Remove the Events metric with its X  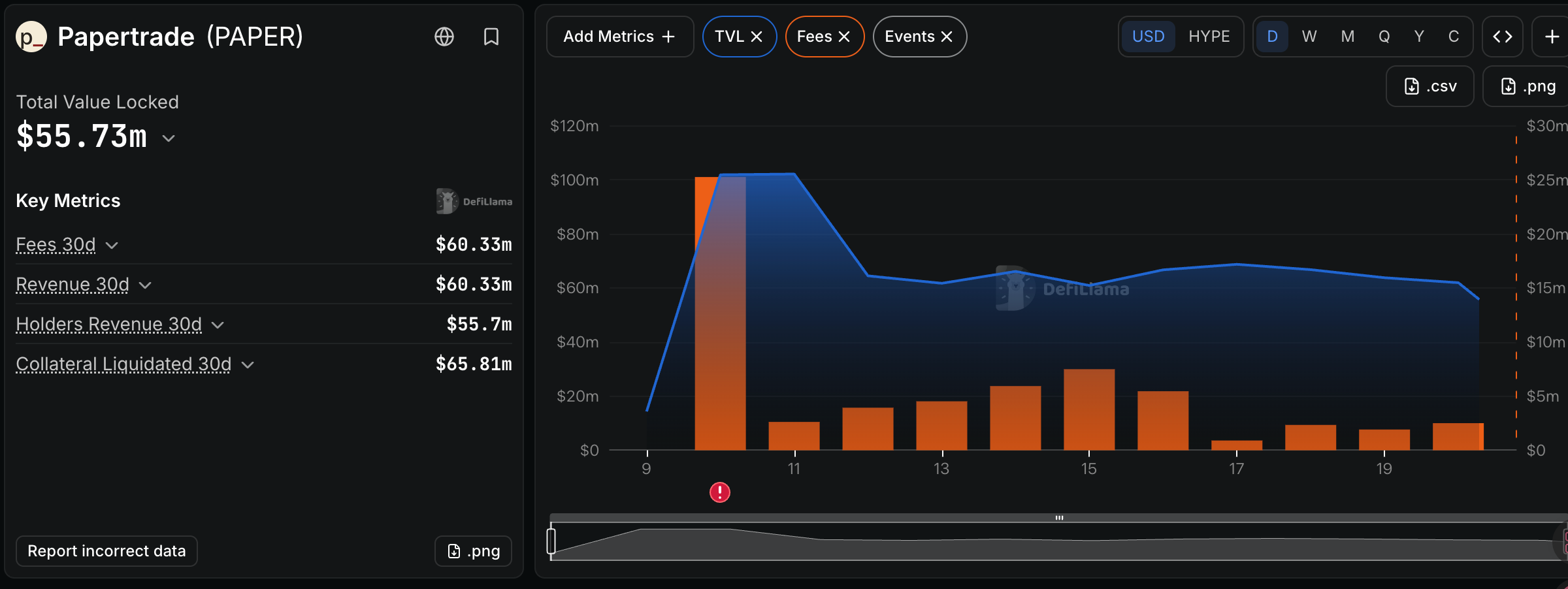(x=947, y=37)
